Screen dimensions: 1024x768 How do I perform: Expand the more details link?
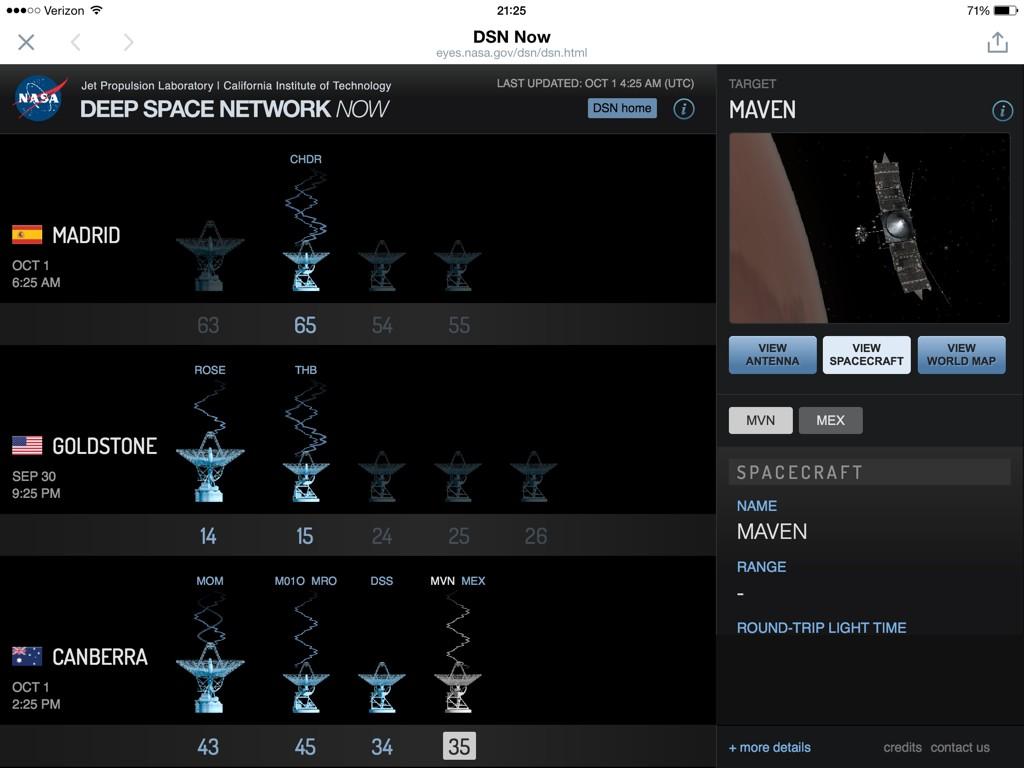[x=770, y=748]
